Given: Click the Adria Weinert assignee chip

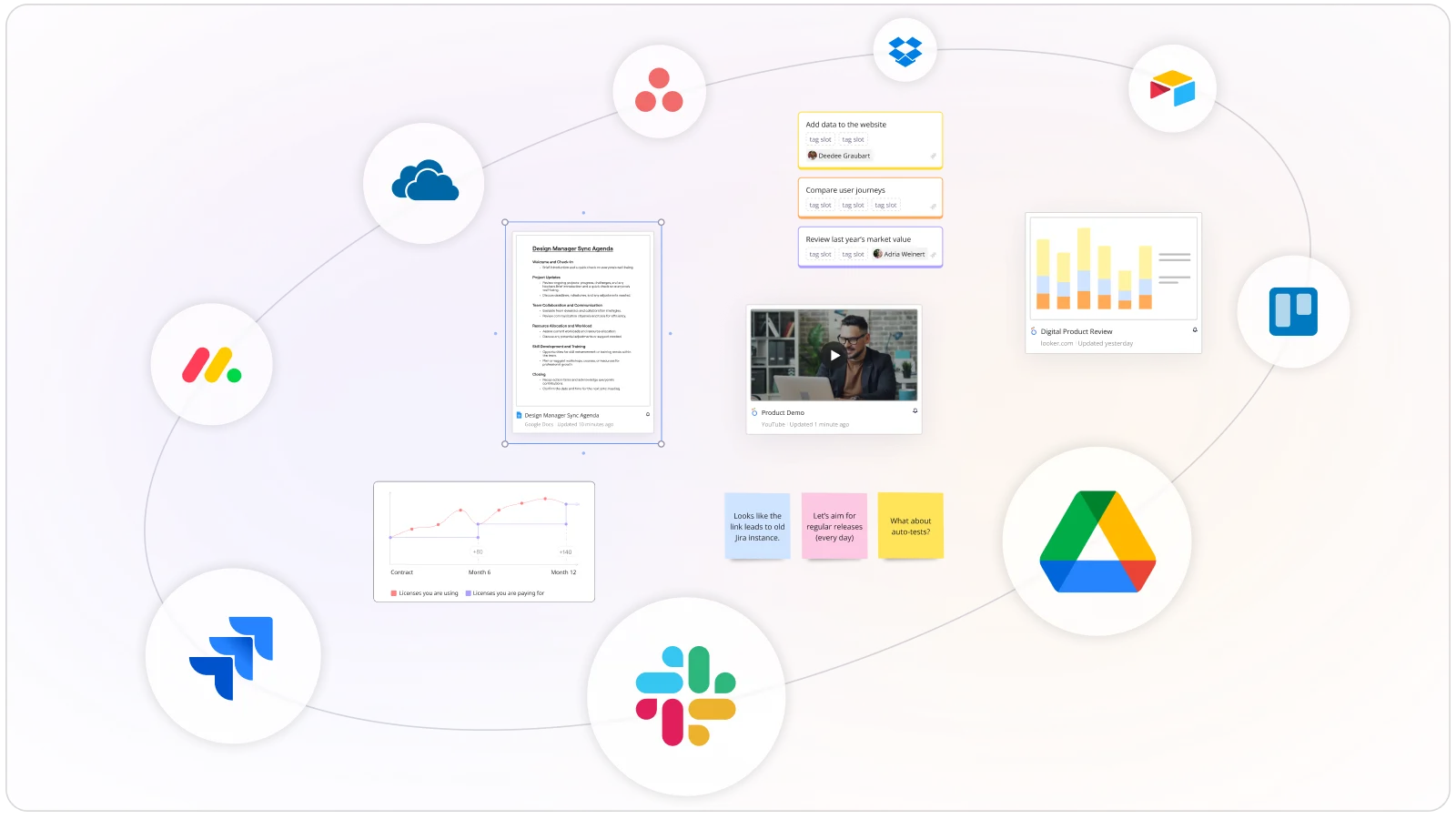Looking at the screenshot, I should point(899,254).
